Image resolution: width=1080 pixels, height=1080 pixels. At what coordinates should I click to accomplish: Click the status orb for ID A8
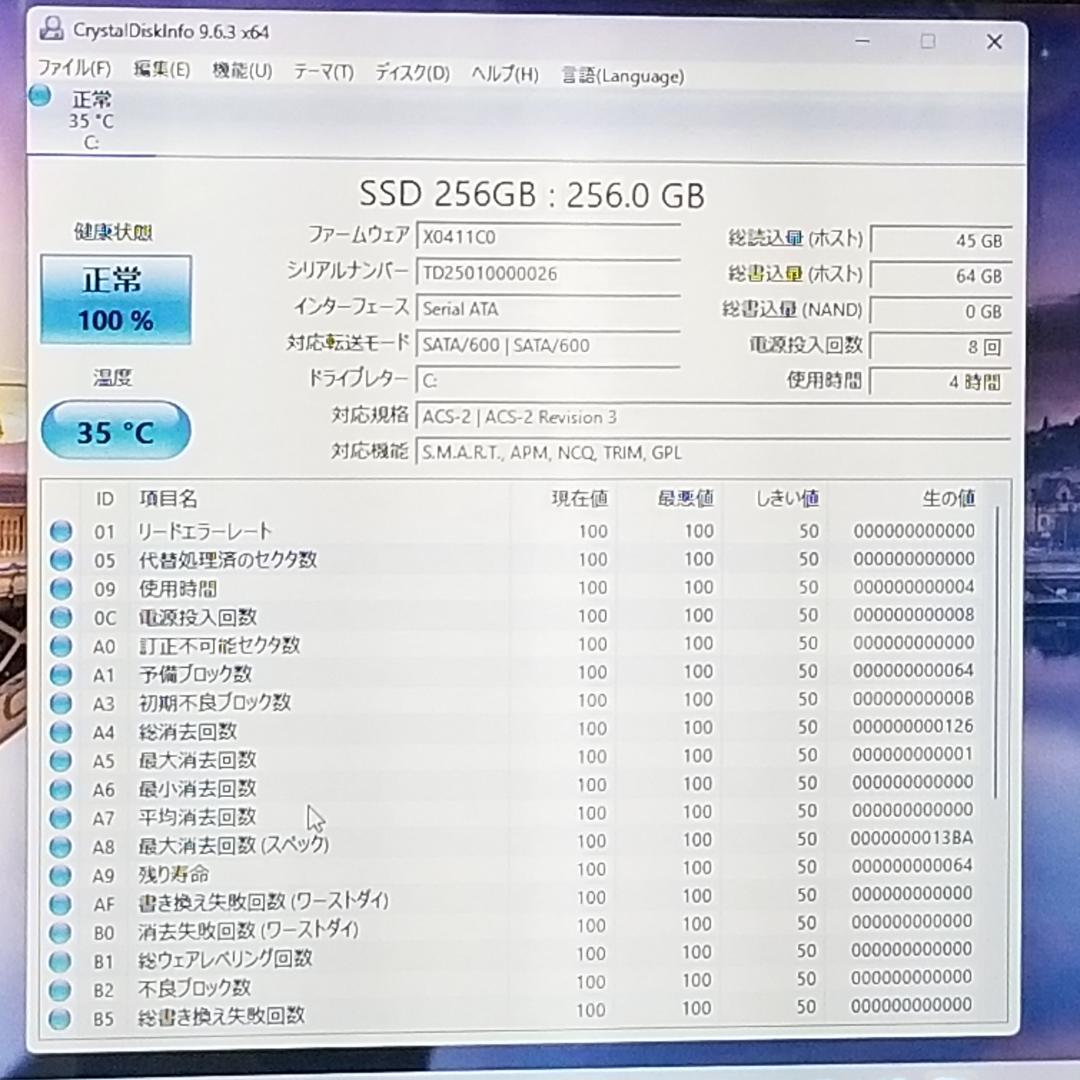click(x=61, y=847)
